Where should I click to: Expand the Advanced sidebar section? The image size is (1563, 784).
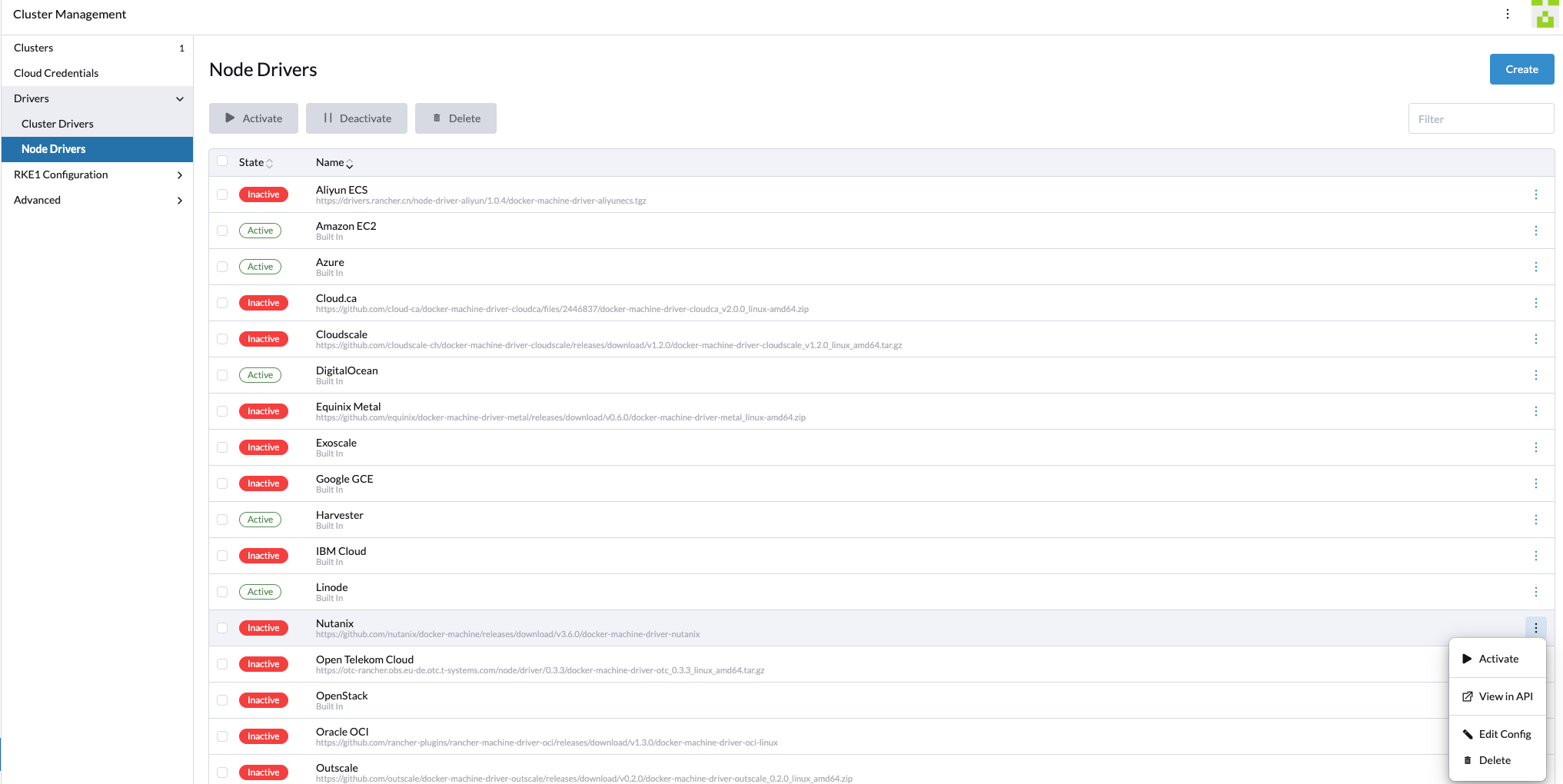pos(179,200)
